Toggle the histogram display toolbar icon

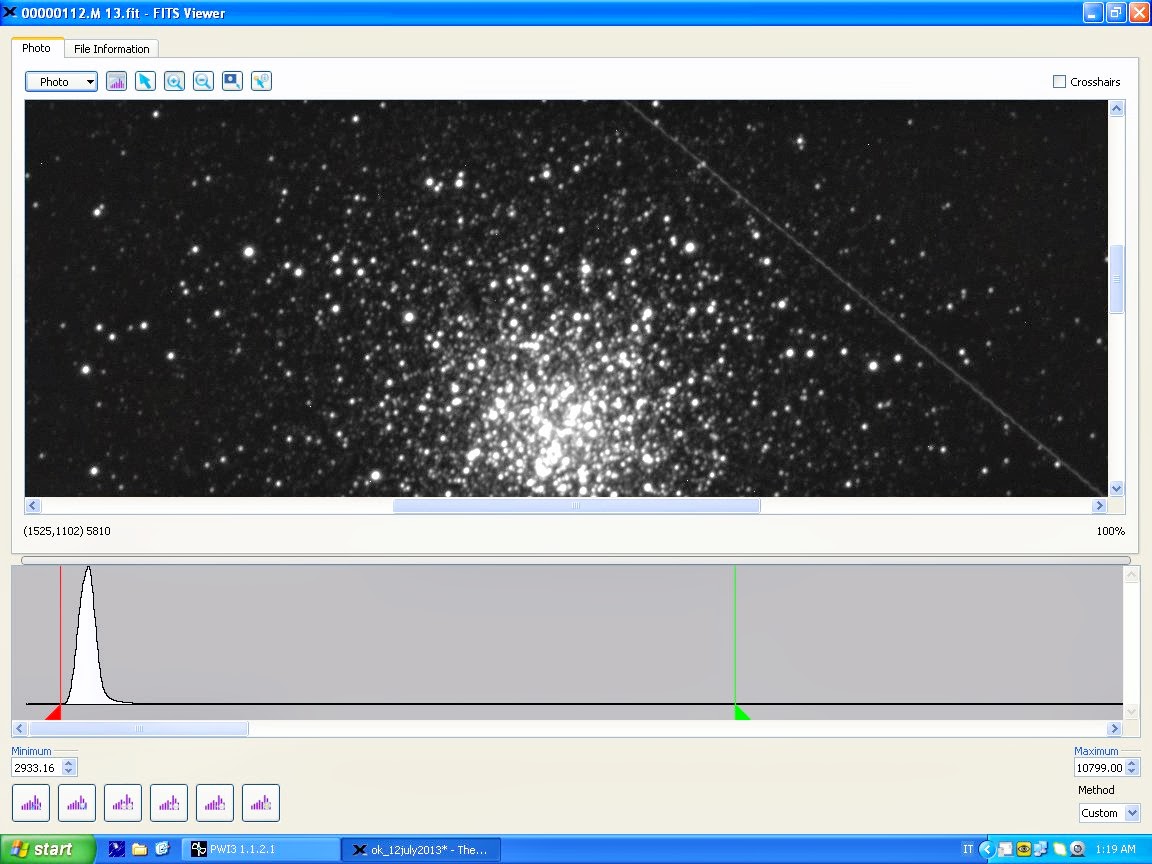point(116,81)
